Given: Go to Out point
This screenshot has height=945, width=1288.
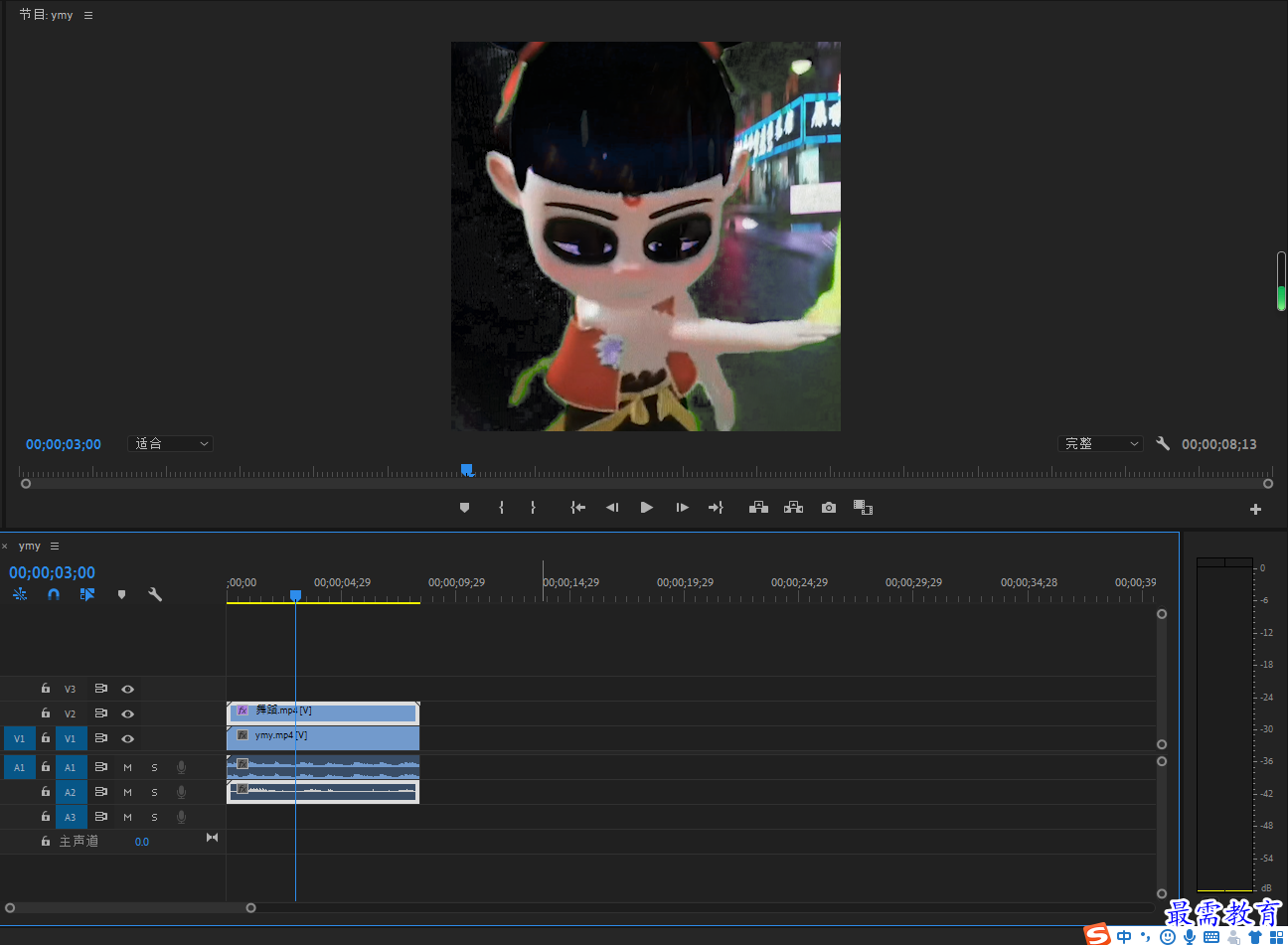Looking at the screenshot, I should (x=716, y=508).
